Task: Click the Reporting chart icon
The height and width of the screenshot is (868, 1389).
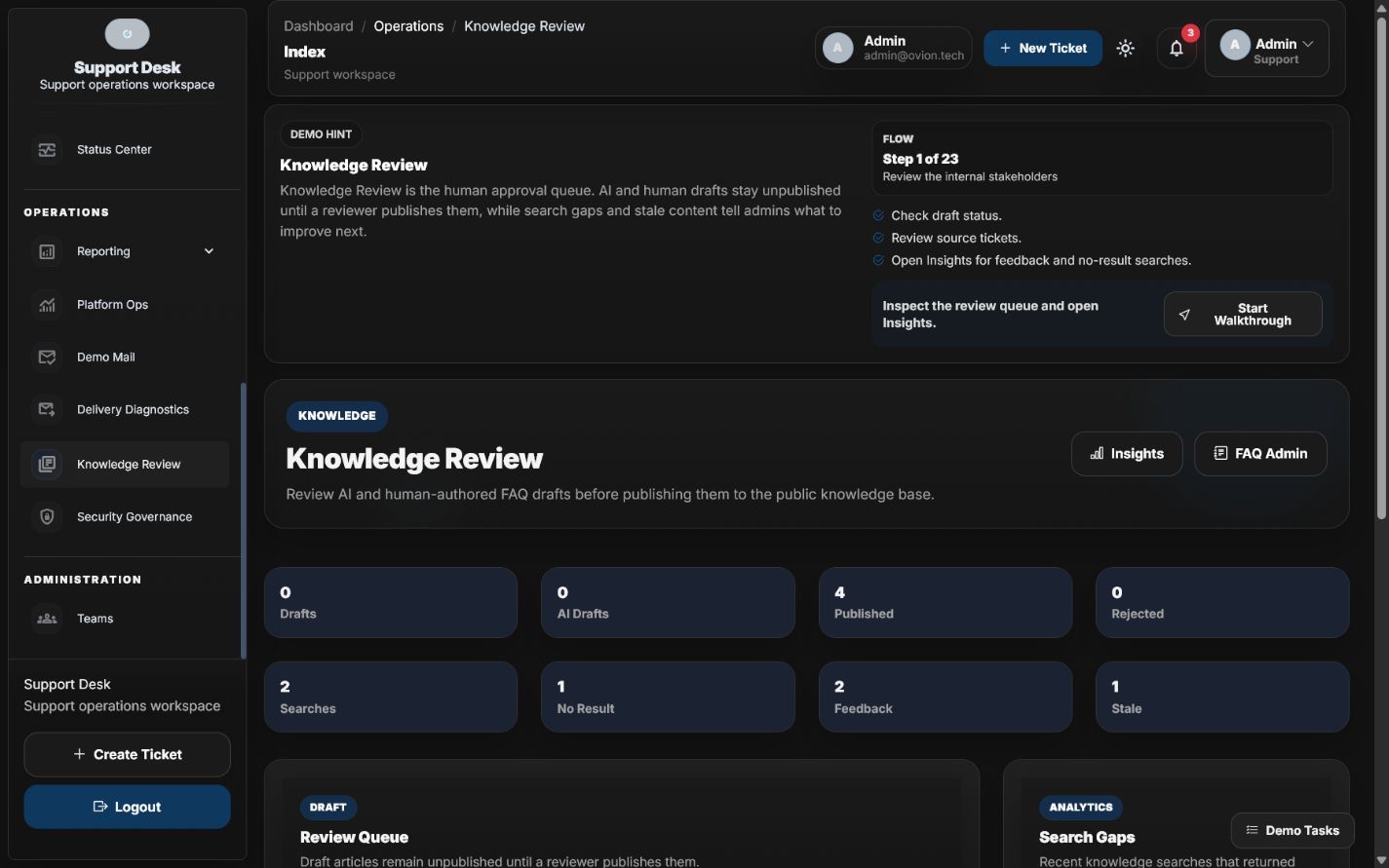Action: [x=47, y=251]
